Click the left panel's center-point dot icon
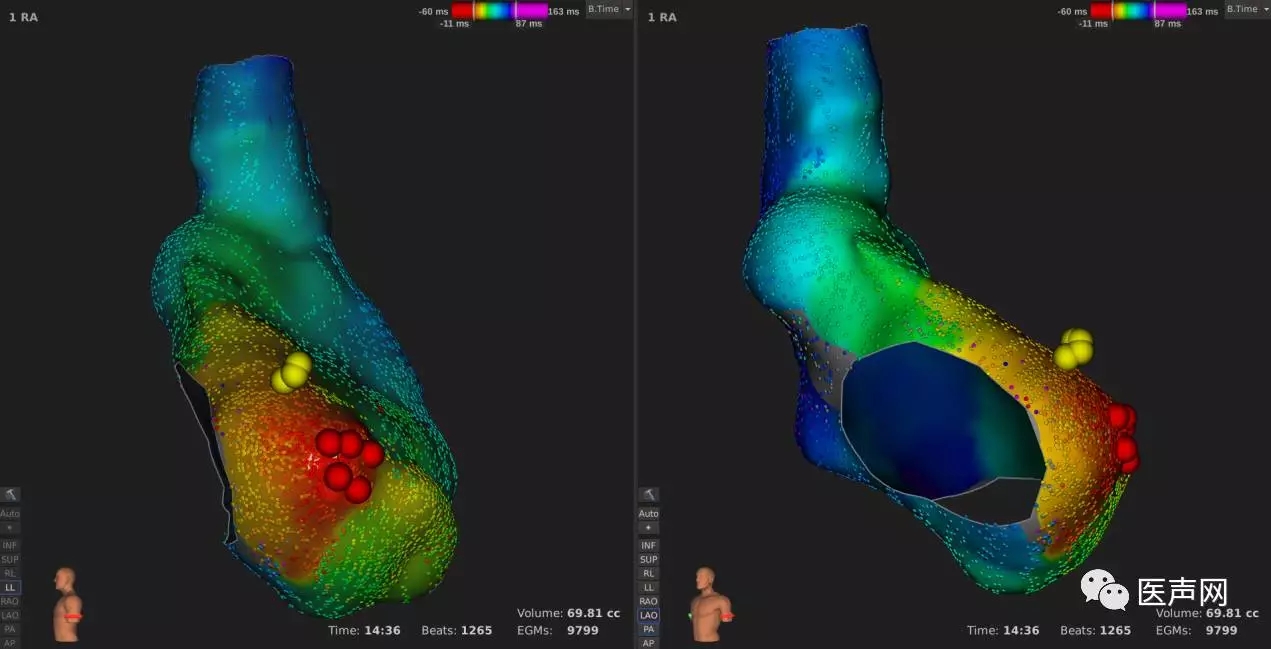 (9, 527)
